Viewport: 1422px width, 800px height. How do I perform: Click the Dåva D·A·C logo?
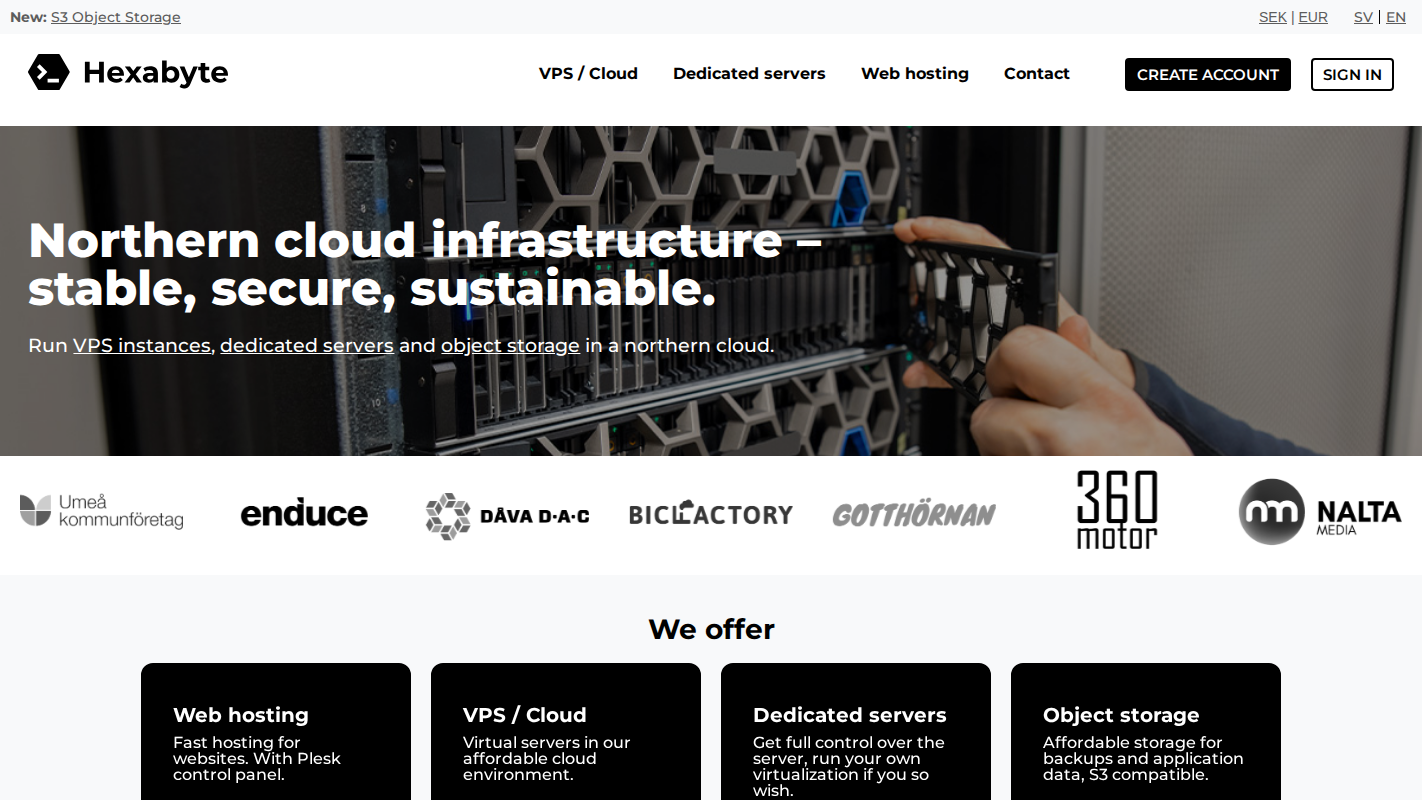pyautogui.click(x=507, y=516)
